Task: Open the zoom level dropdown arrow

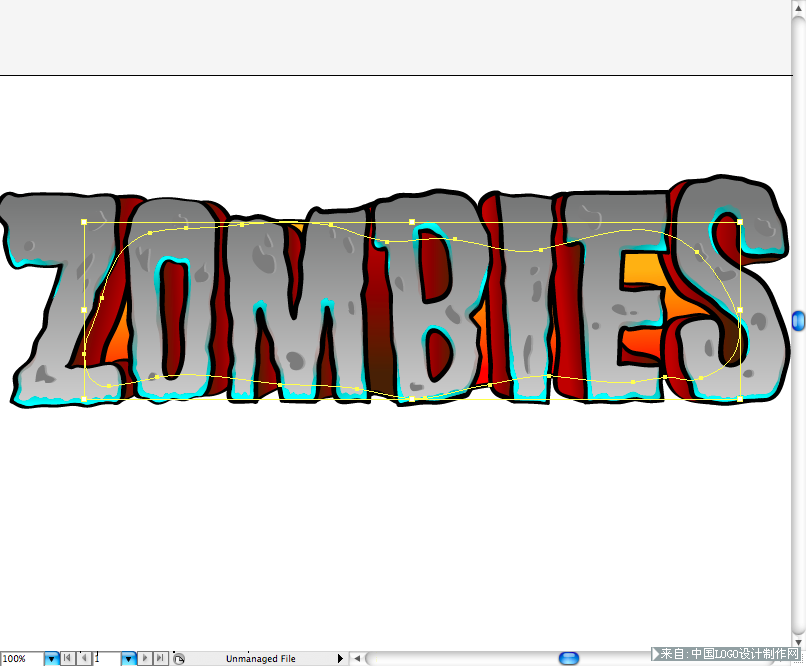Action: click(x=51, y=659)
